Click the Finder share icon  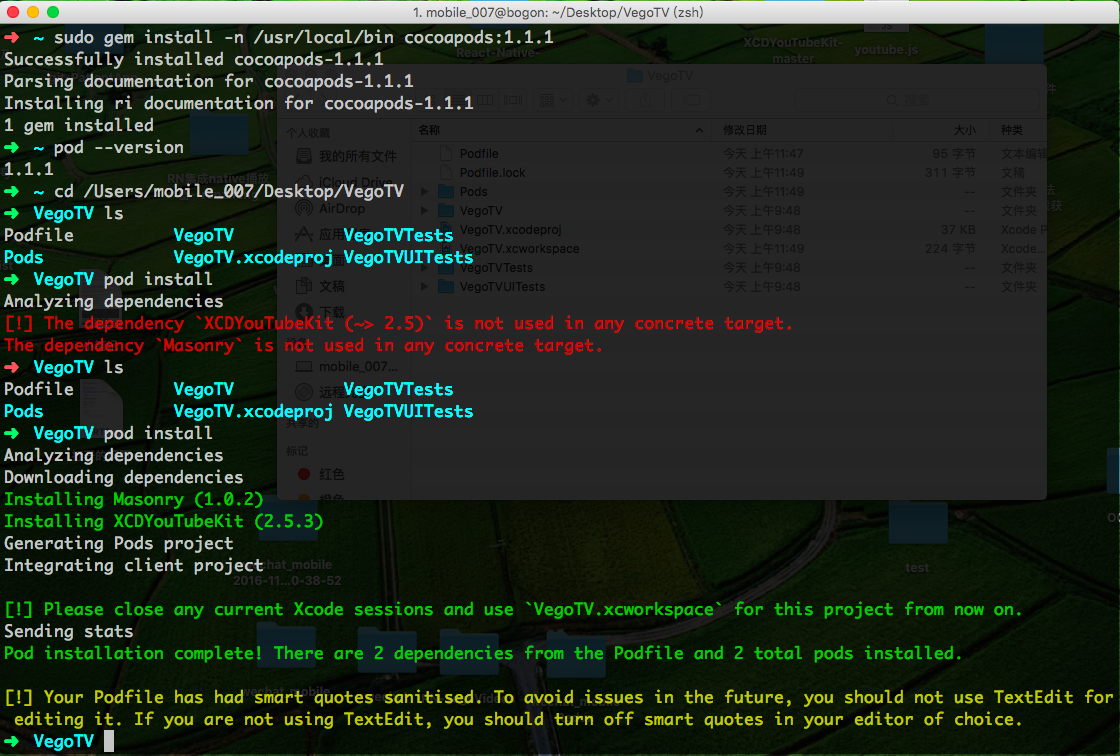point(646,101)
